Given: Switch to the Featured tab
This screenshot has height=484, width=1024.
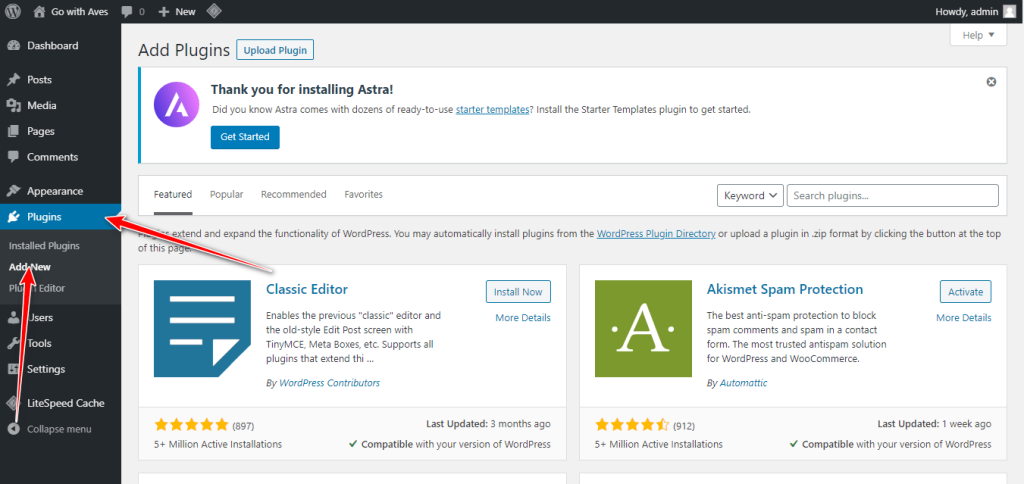Looking at the screenshot, I should (x=173, y=195).
